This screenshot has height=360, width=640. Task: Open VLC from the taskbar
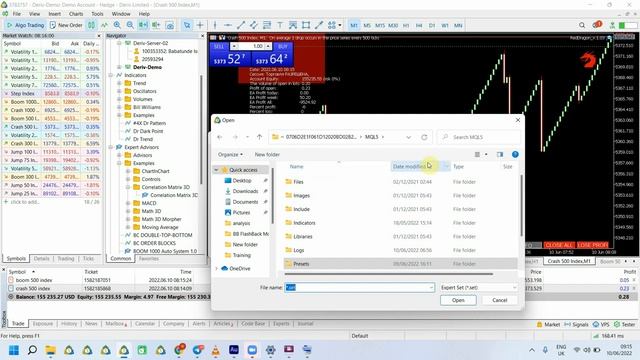pos(215,350)
